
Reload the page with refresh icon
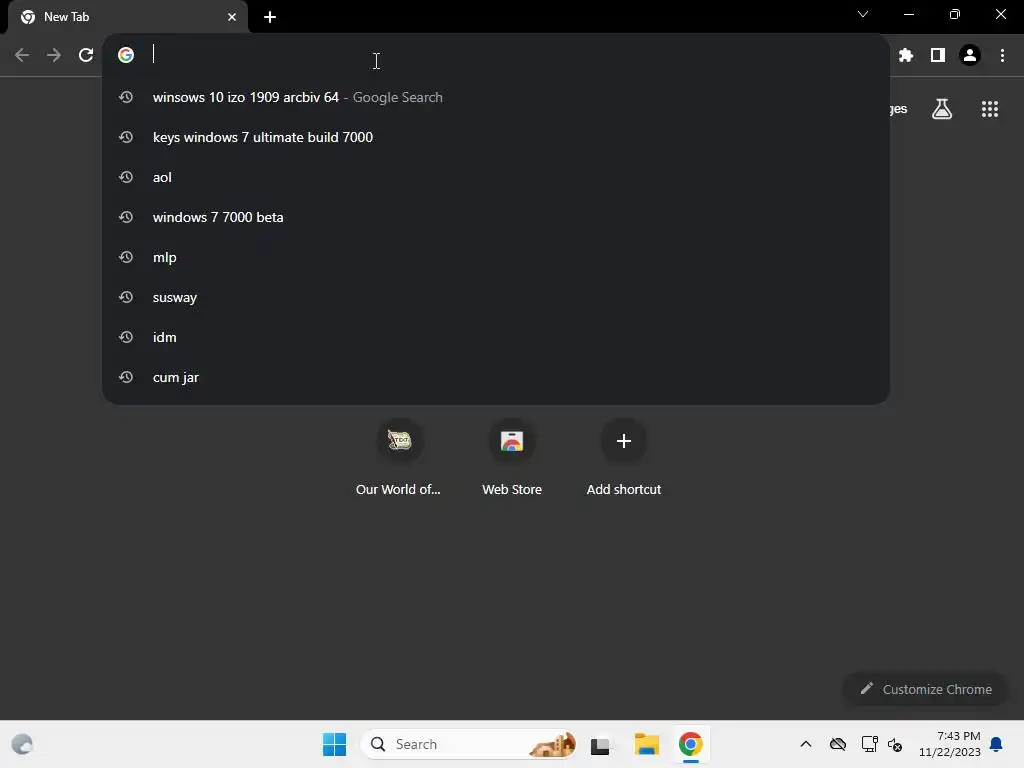(x=86, y=55)
